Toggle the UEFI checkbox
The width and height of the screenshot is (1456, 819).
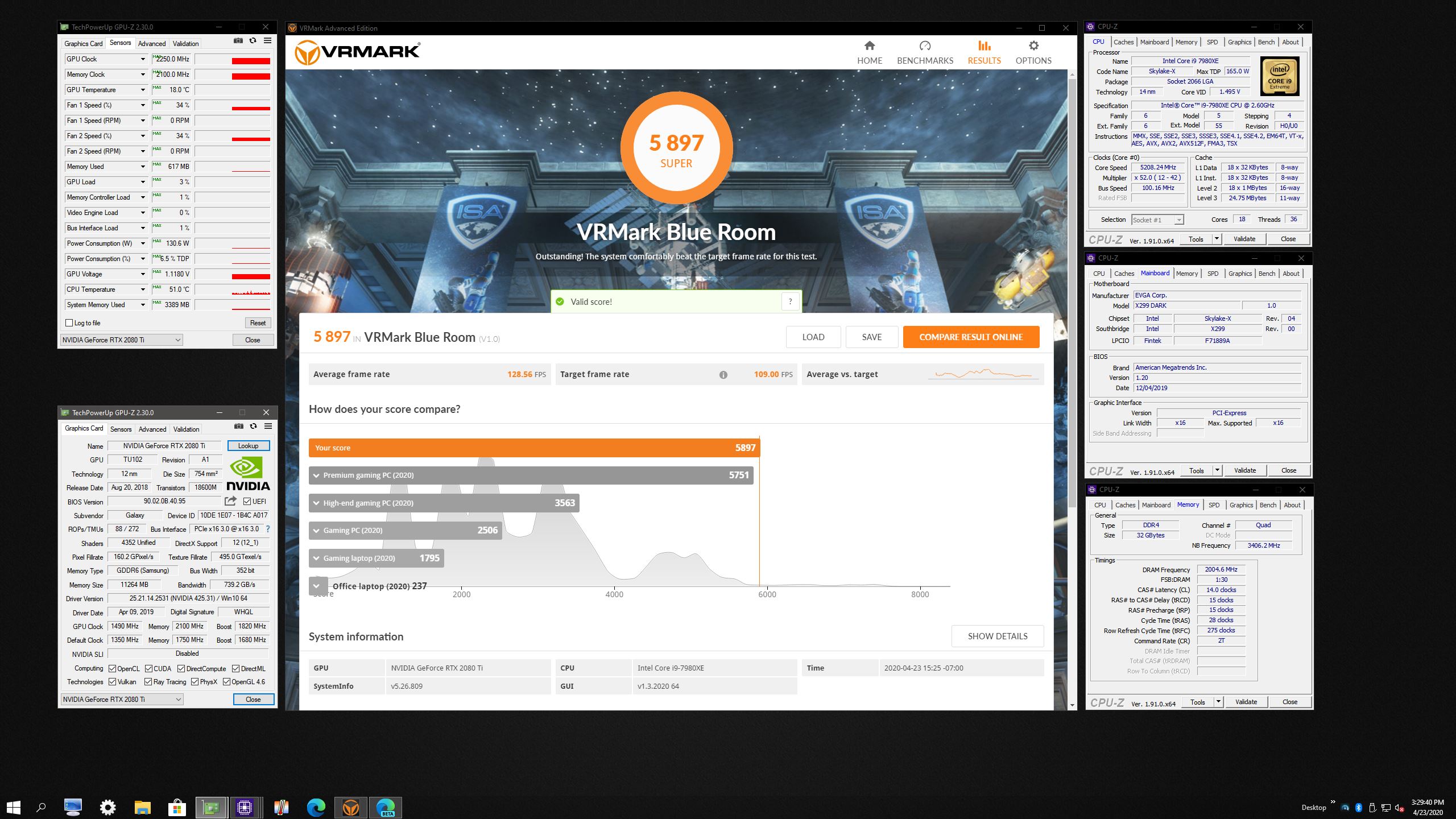click(x=247, y=502)
